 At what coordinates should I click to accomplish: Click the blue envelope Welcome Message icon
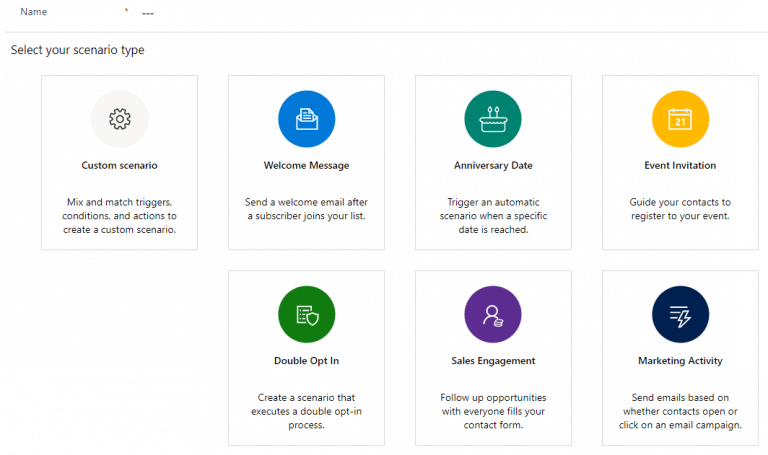tap(306, 120)
